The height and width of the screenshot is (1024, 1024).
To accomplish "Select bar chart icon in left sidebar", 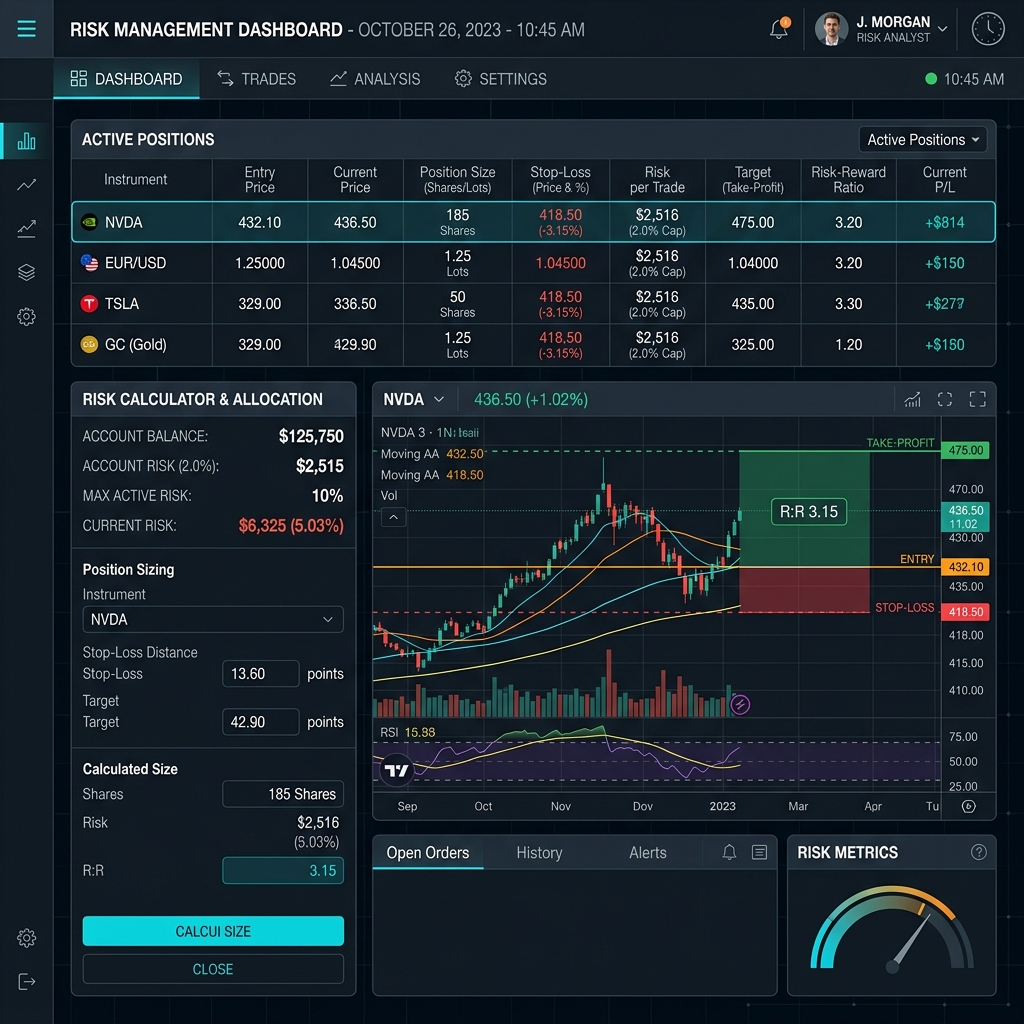I will [x=26, y=141].
